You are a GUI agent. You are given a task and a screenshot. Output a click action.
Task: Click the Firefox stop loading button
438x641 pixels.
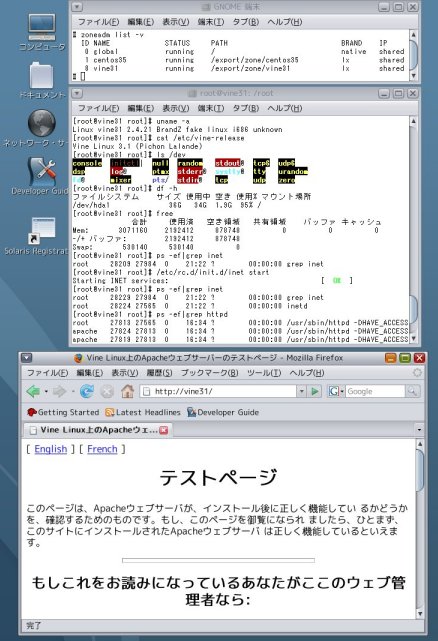click(x=107, y=391)
